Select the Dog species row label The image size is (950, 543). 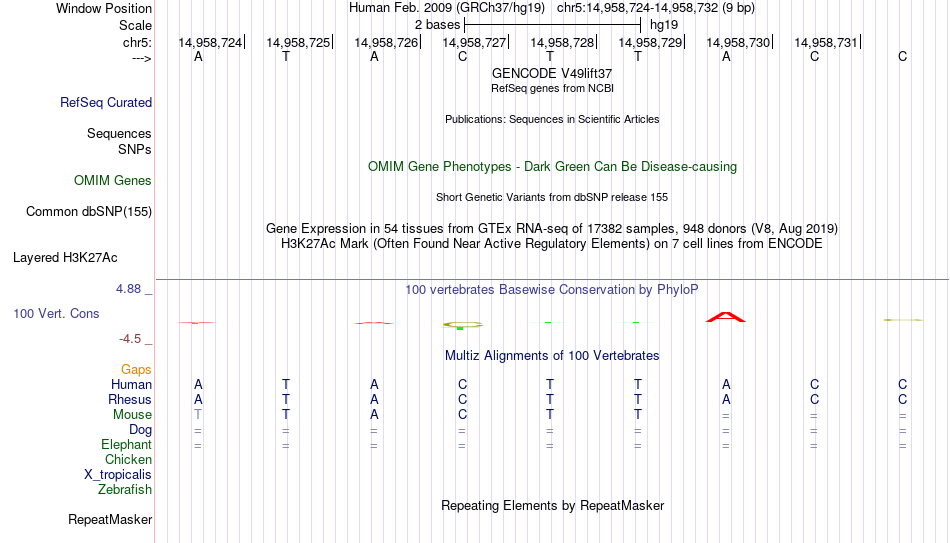click(x=141, y=430)
